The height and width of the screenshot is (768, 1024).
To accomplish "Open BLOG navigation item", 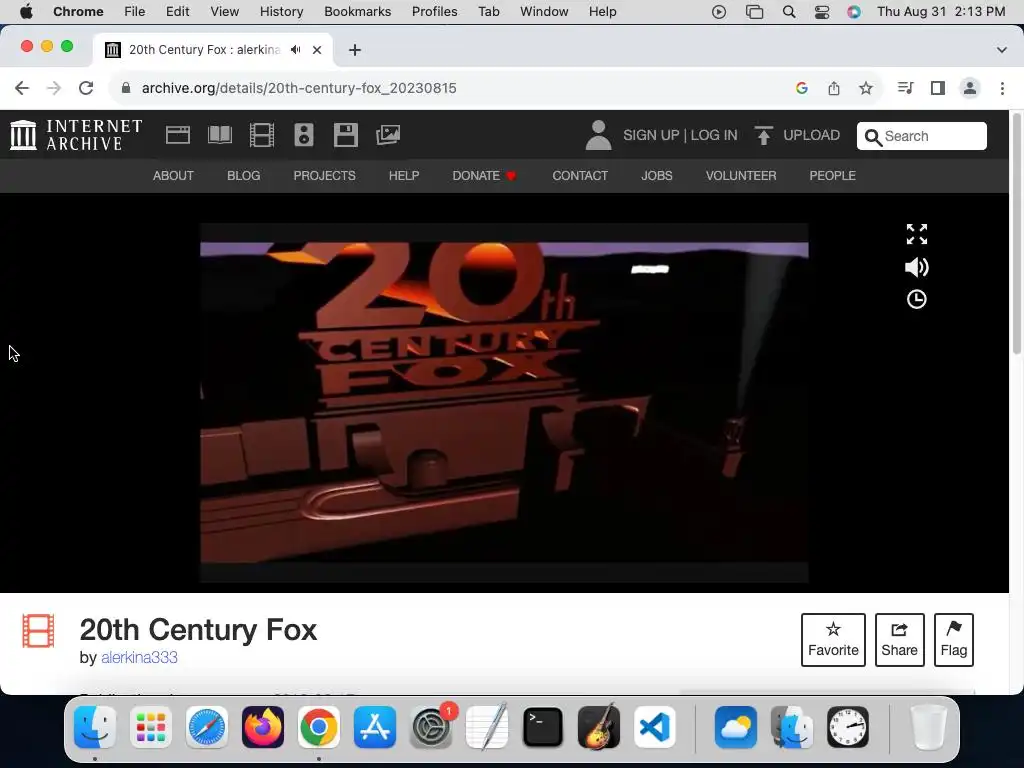I will tap(244, 176).
